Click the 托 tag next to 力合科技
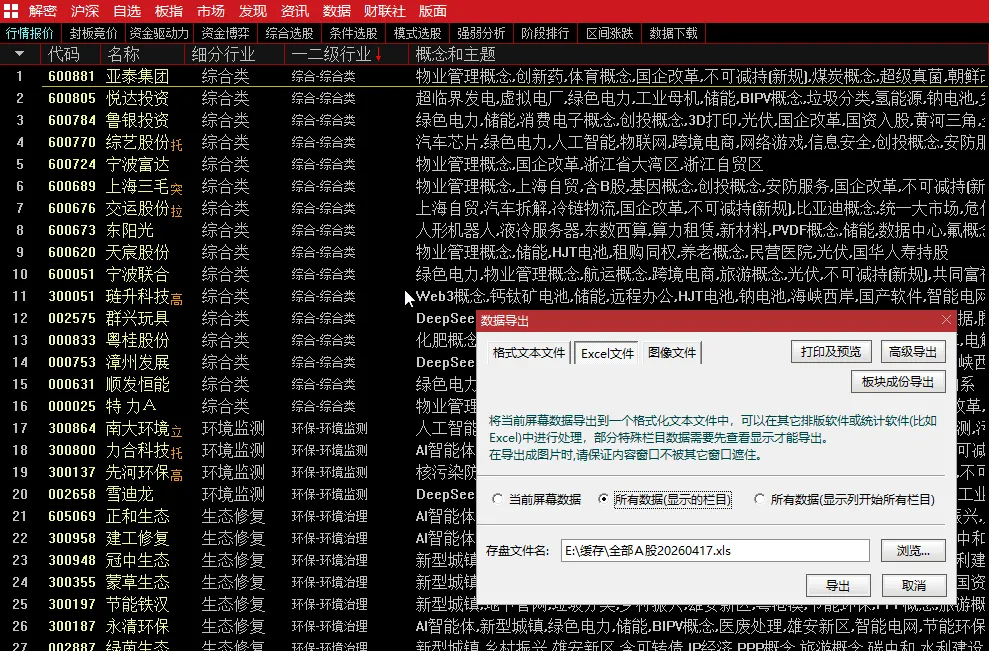This screenshot has width=989, height=651. click(x=177, y=454)
